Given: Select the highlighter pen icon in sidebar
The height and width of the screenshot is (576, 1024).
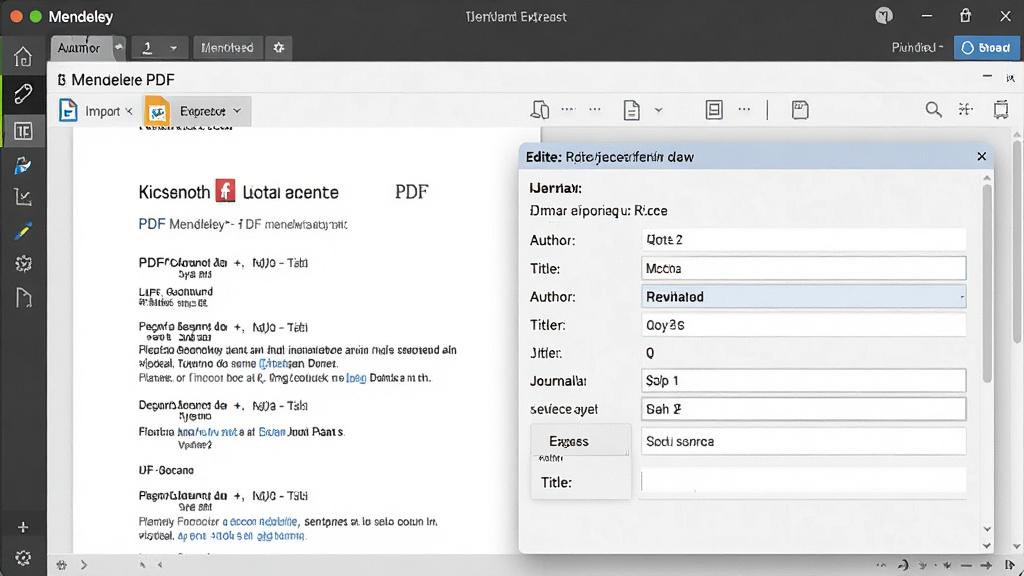Looking at the screenshot, I should tap(23, 231).
